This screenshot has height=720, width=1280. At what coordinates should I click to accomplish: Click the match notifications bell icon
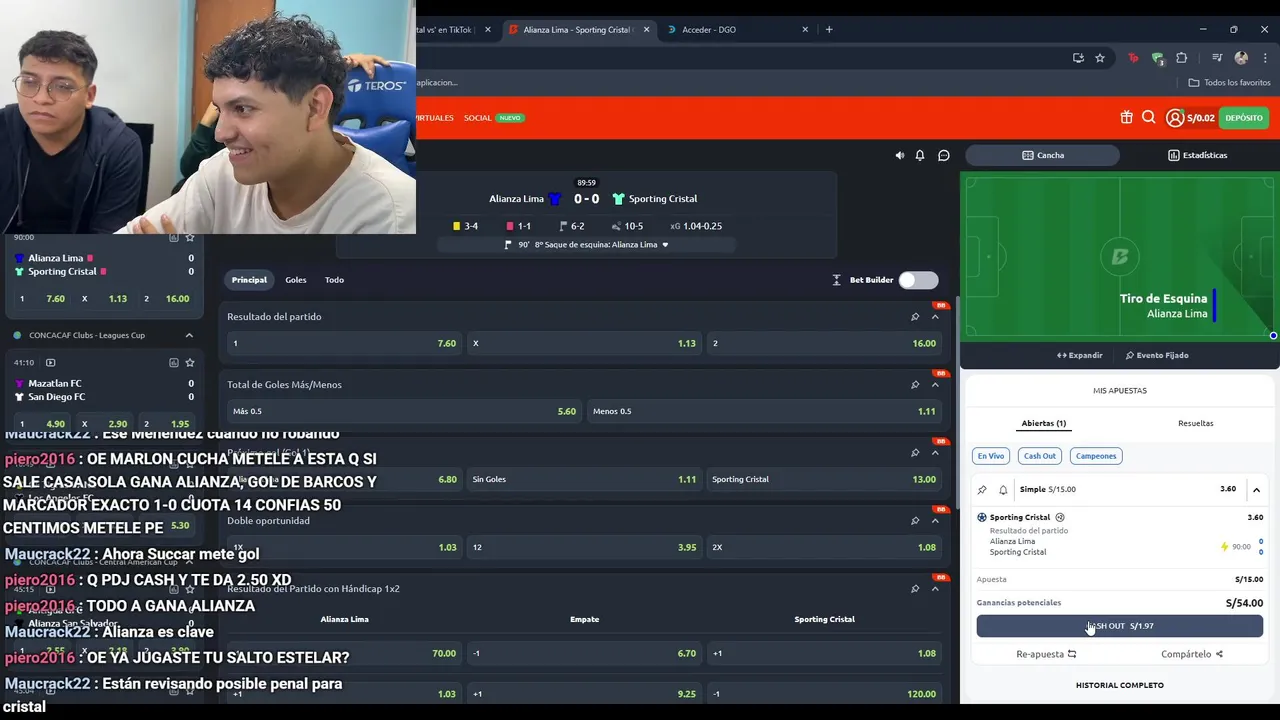(x=920, y=155)
